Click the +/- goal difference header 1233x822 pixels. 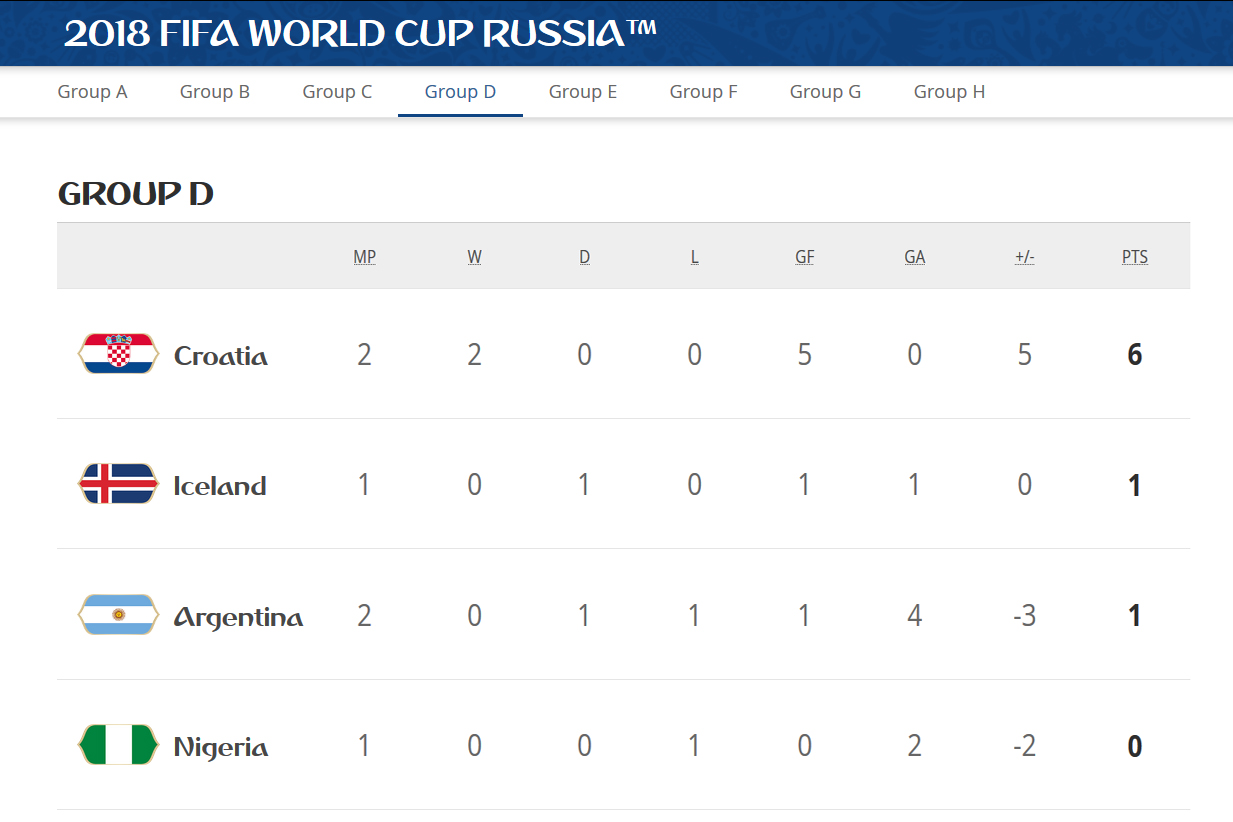click(x=1025, y=257)
